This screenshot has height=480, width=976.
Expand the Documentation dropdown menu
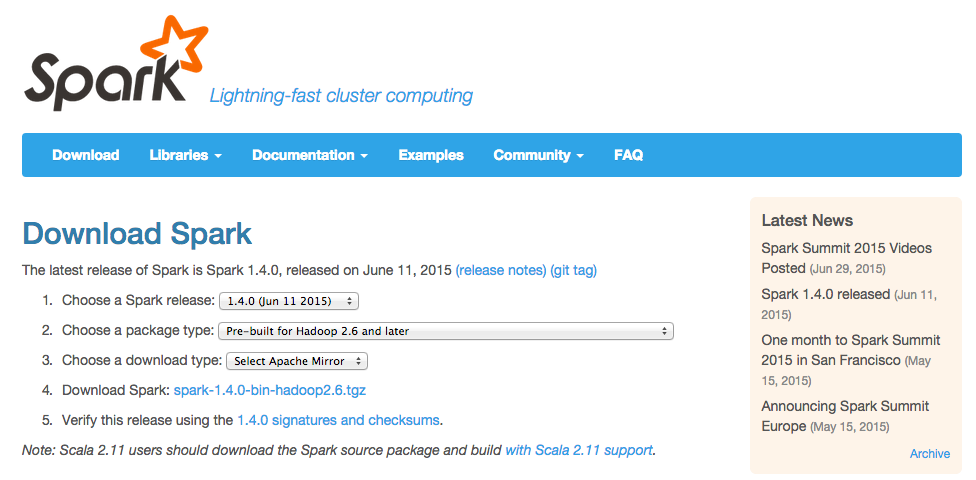310,155
